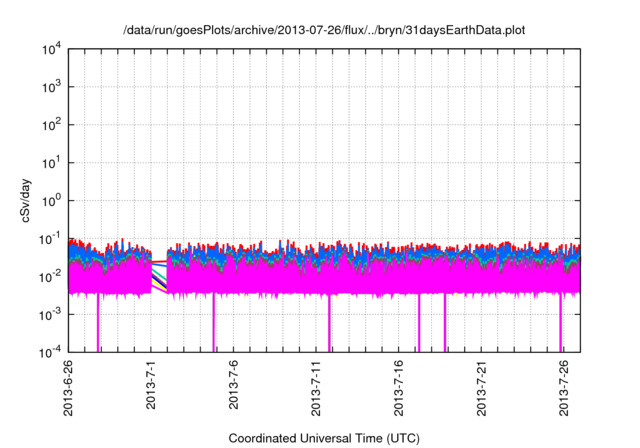This screenshot has height=448, width=640.
Task: Click the 2013-7-6 date label
Action: (x=233, y=384)
